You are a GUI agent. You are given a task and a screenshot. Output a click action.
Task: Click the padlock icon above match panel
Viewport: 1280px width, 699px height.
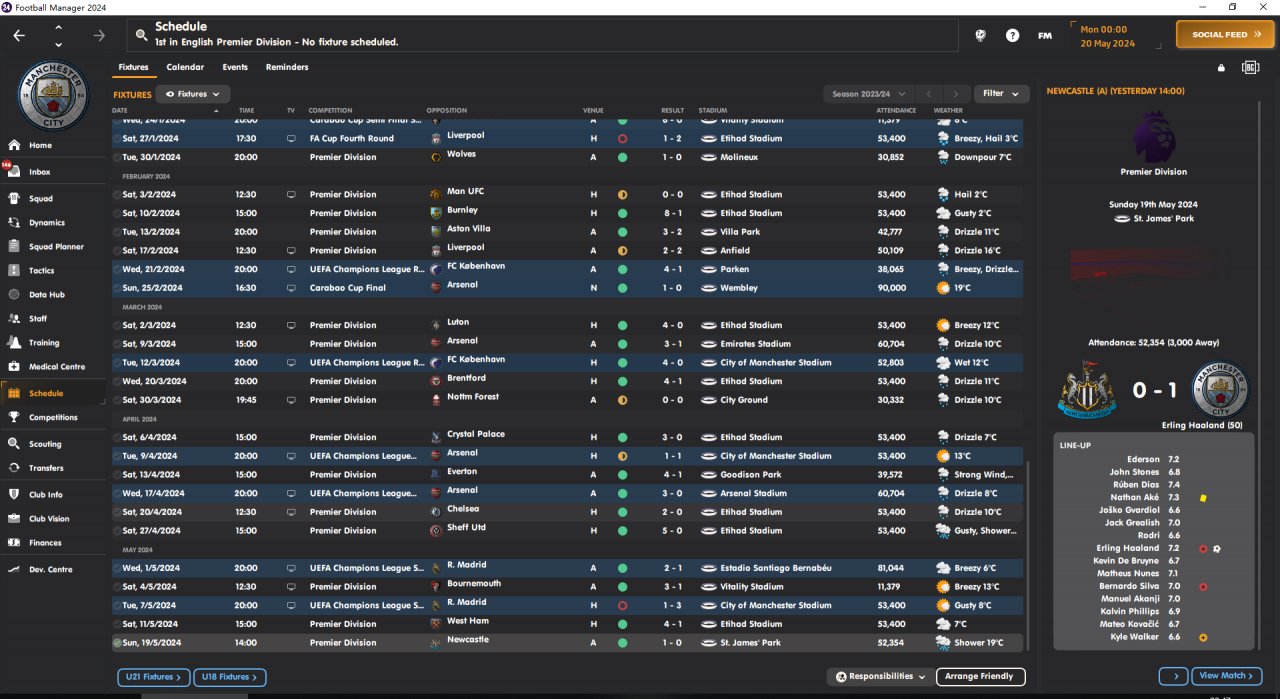point(1221,68)
